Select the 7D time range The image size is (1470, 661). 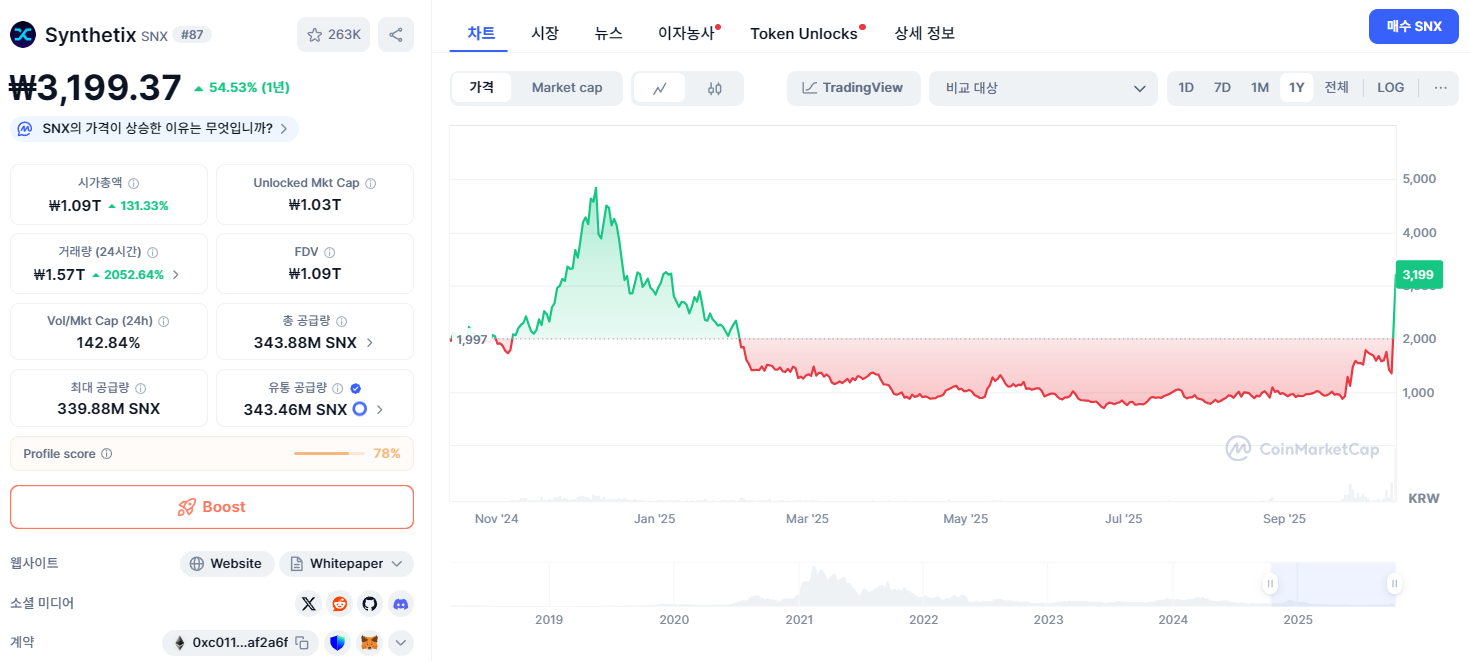(x=1222, y=88)
